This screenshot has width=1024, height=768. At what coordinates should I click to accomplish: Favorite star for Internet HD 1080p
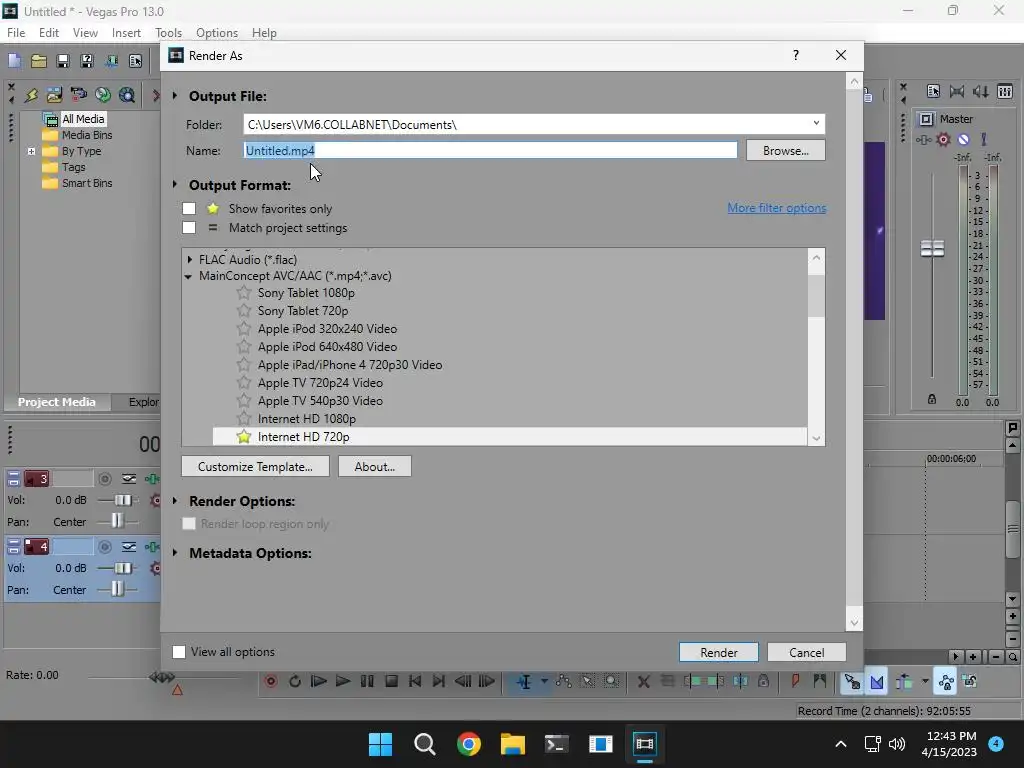click(x=244, y=419)
